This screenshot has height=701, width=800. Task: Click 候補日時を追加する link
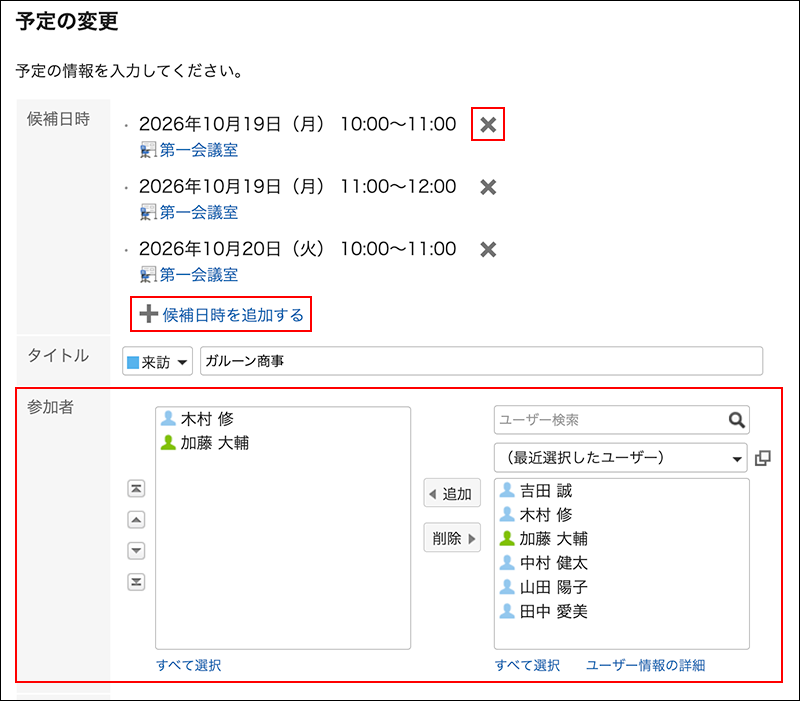click(x=233, y=315)
